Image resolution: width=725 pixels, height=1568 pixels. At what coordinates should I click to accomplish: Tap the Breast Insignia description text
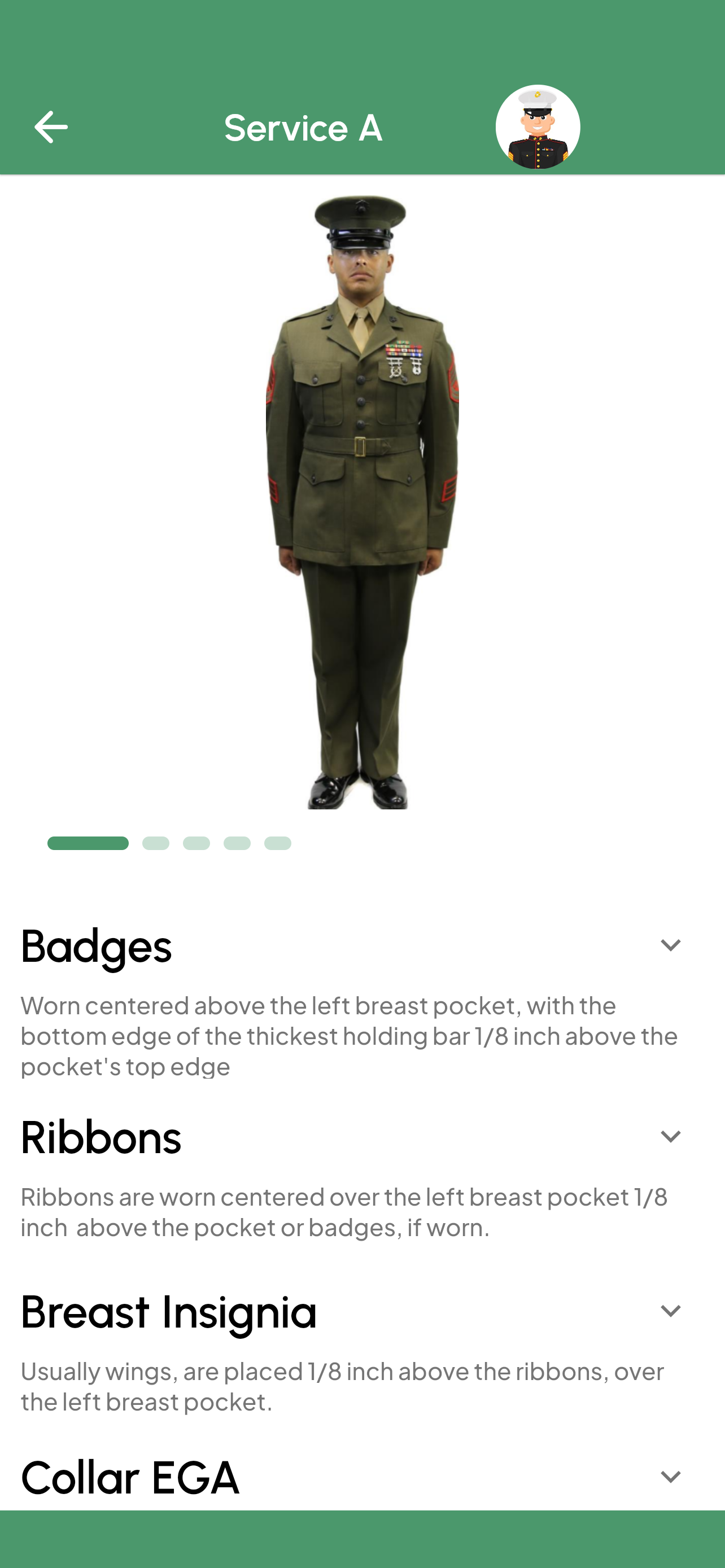343,1386
